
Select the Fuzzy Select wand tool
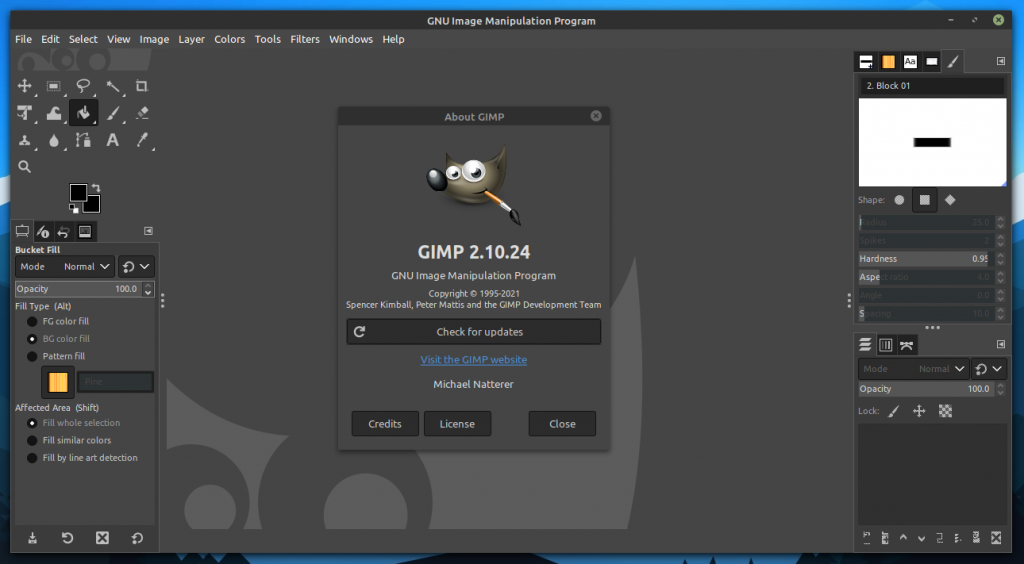[x=113, y=86]
